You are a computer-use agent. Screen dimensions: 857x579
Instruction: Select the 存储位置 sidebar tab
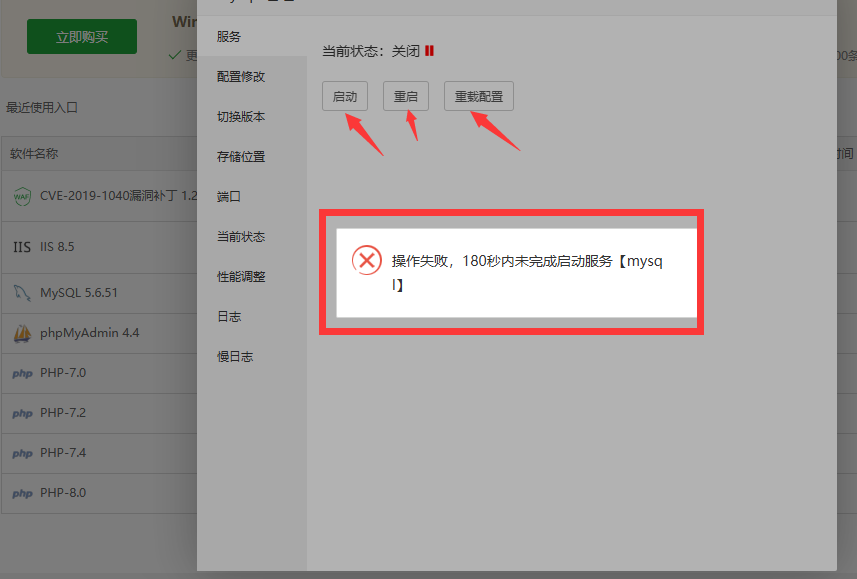coord(241,157)
